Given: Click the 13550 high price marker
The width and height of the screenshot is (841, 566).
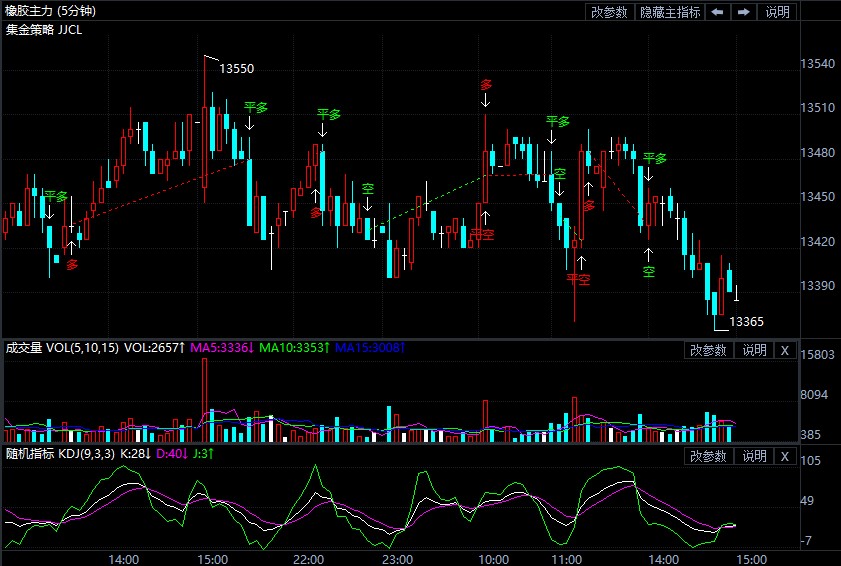Looking at the screenshot, I should click(x=236, y=69).
